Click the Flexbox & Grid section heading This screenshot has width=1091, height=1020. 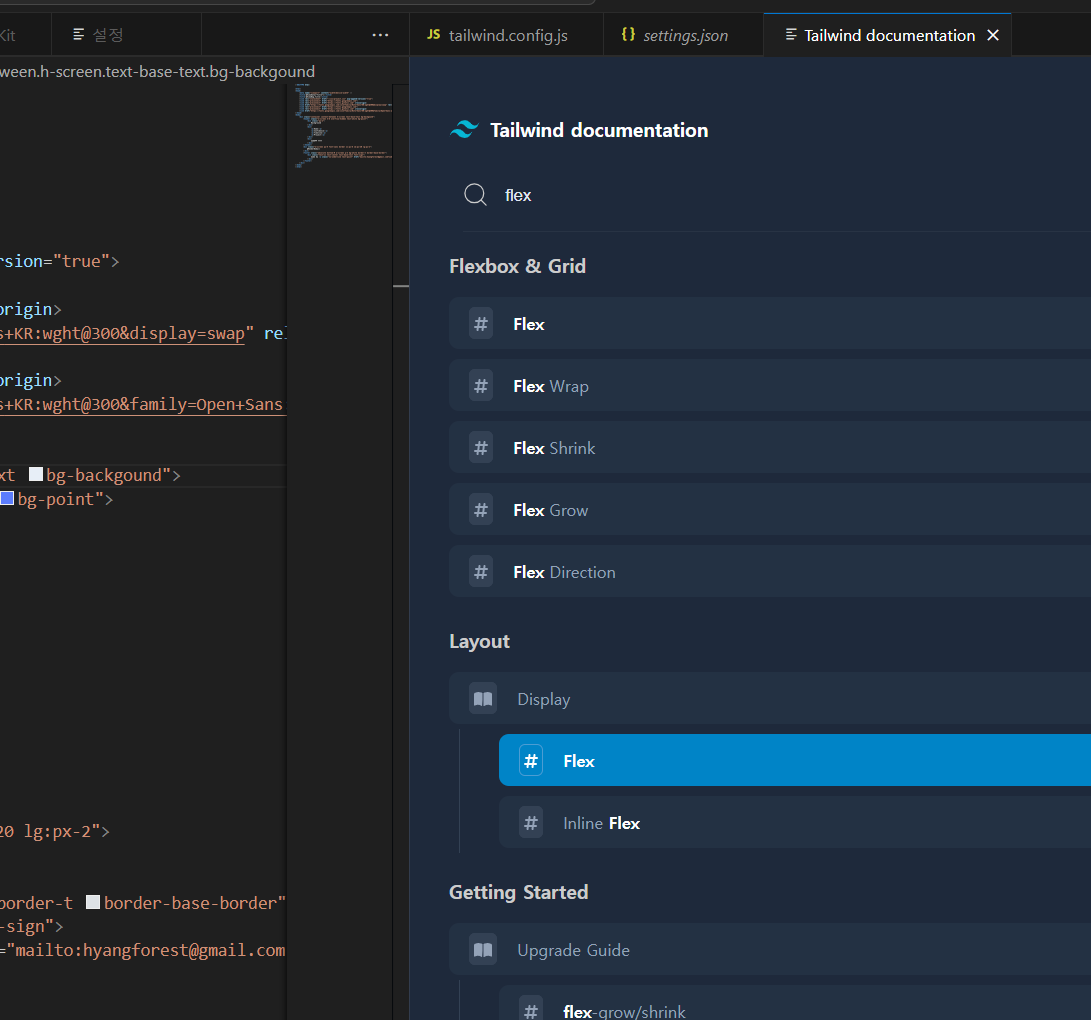click(x=517, y=266)
